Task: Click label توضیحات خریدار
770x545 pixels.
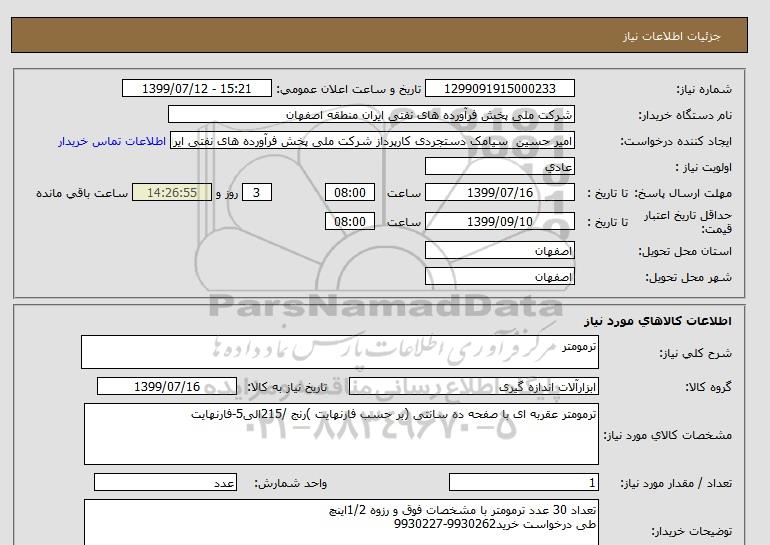Action: pos(691,531)
